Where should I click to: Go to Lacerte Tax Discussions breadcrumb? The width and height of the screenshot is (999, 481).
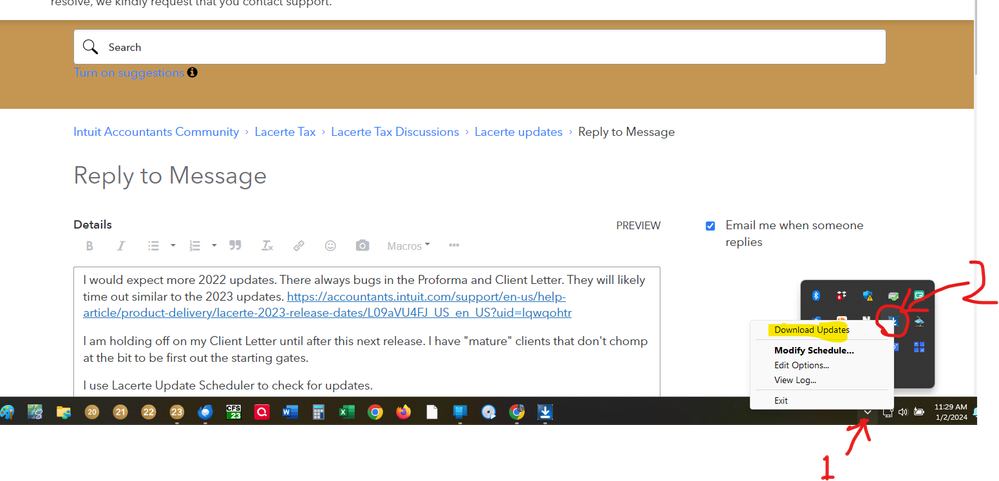395,132
